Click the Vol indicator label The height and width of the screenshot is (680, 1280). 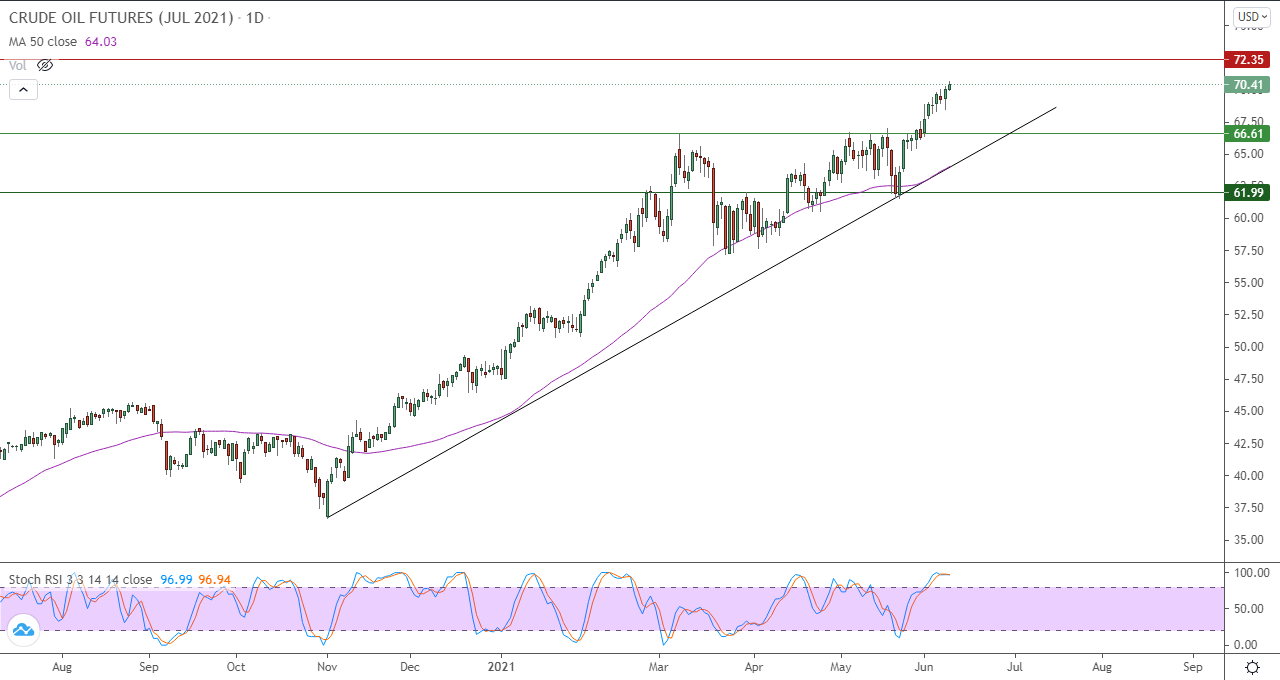point(18,65)
